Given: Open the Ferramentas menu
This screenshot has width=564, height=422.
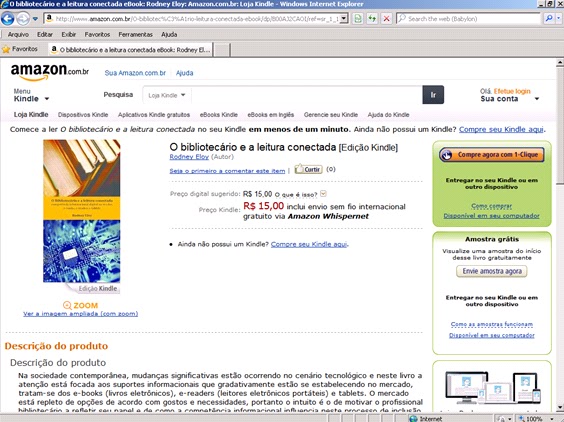Looking at the screenshot, I should tap(136, 35).
